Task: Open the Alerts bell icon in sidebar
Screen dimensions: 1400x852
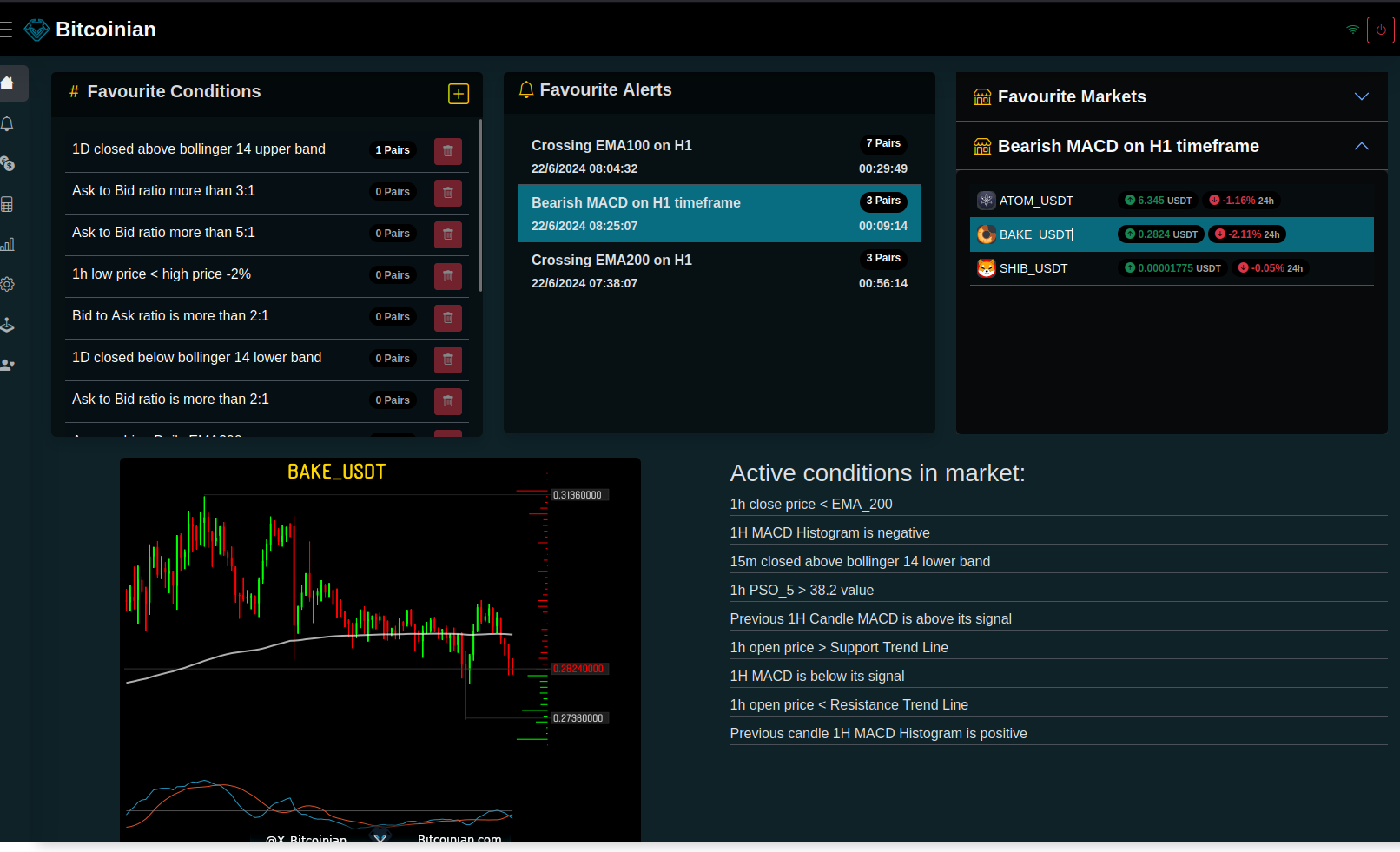Action: [9, 124]
